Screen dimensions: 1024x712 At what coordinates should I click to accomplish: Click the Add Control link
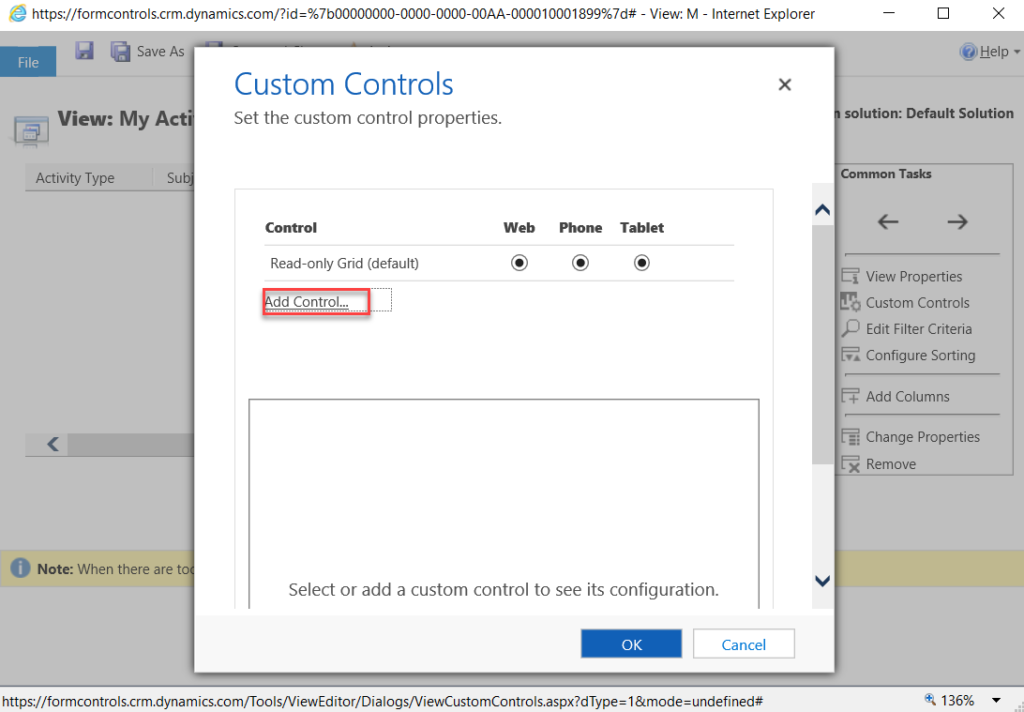click(x=307, y=302)
